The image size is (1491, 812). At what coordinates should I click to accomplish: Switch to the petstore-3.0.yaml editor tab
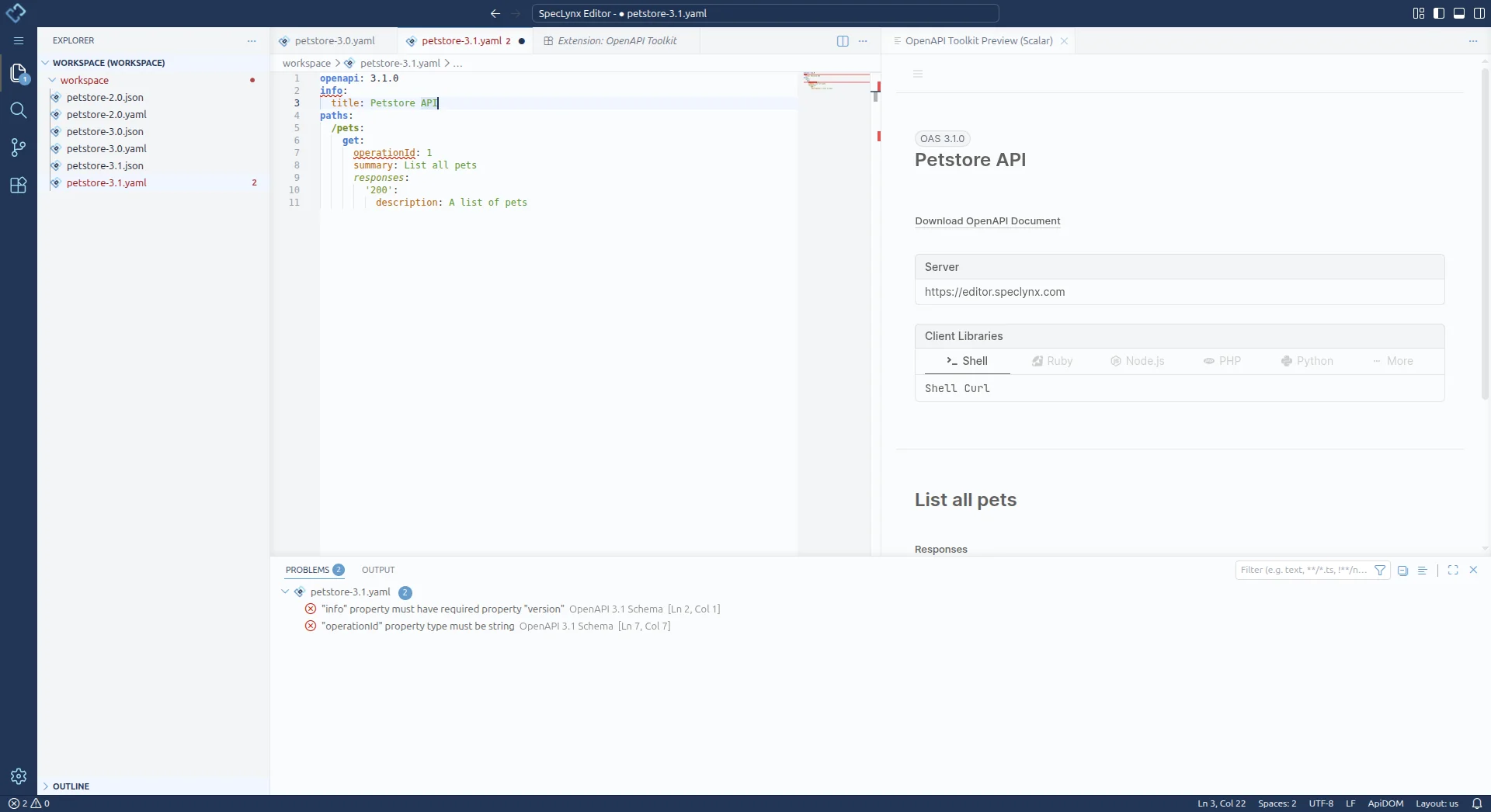[334, 41]
